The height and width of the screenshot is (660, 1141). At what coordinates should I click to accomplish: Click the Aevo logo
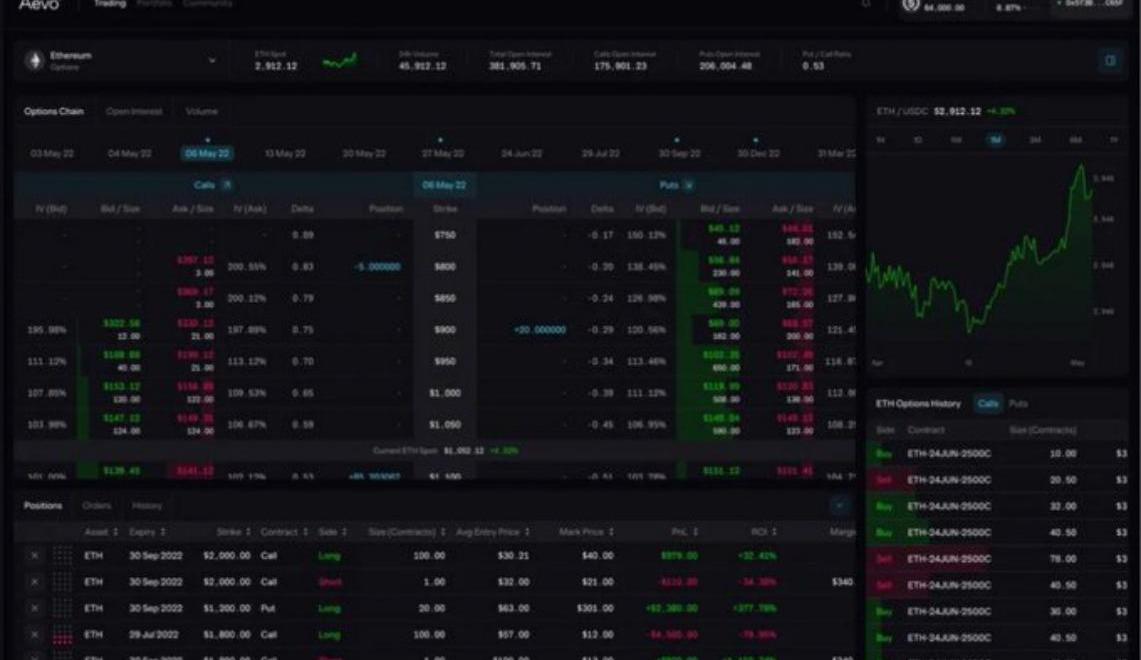click(38, 6)
